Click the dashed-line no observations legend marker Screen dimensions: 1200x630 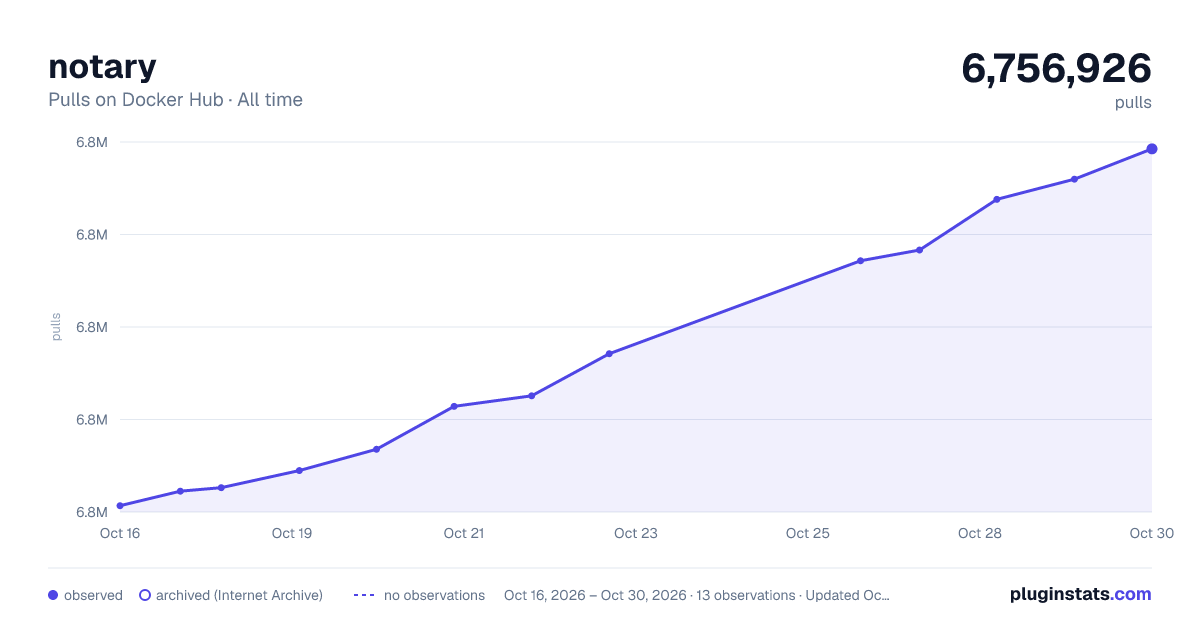pyautogui.click(x=364, y=595)
